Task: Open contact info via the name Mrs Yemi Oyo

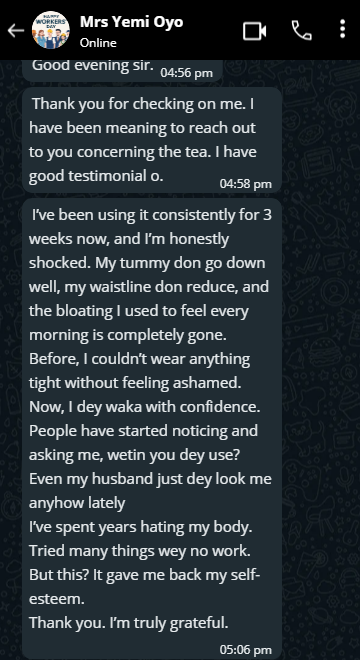Action: click(x=131, y=21)
